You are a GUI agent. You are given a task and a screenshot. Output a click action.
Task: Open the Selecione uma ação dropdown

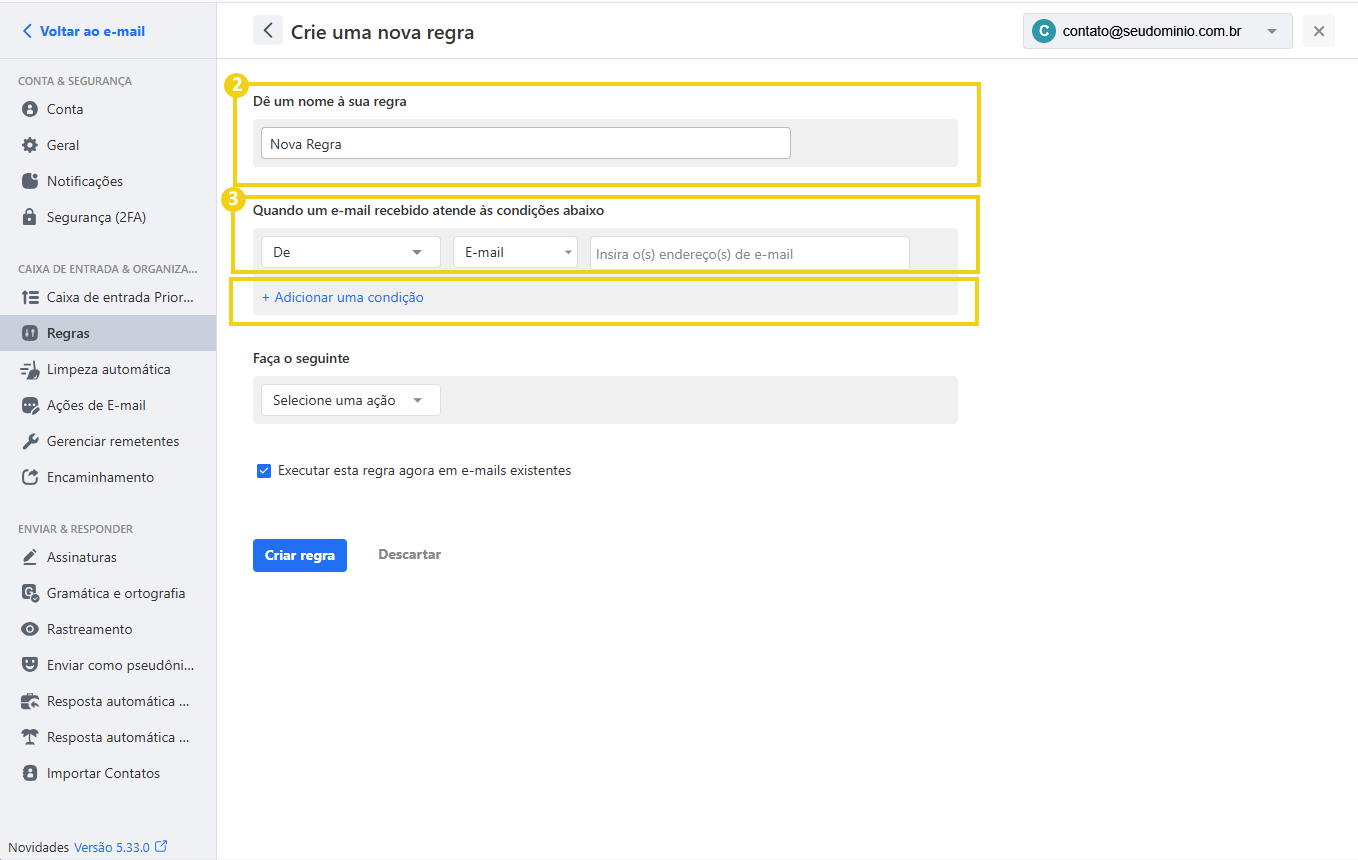tap(350, 399)
